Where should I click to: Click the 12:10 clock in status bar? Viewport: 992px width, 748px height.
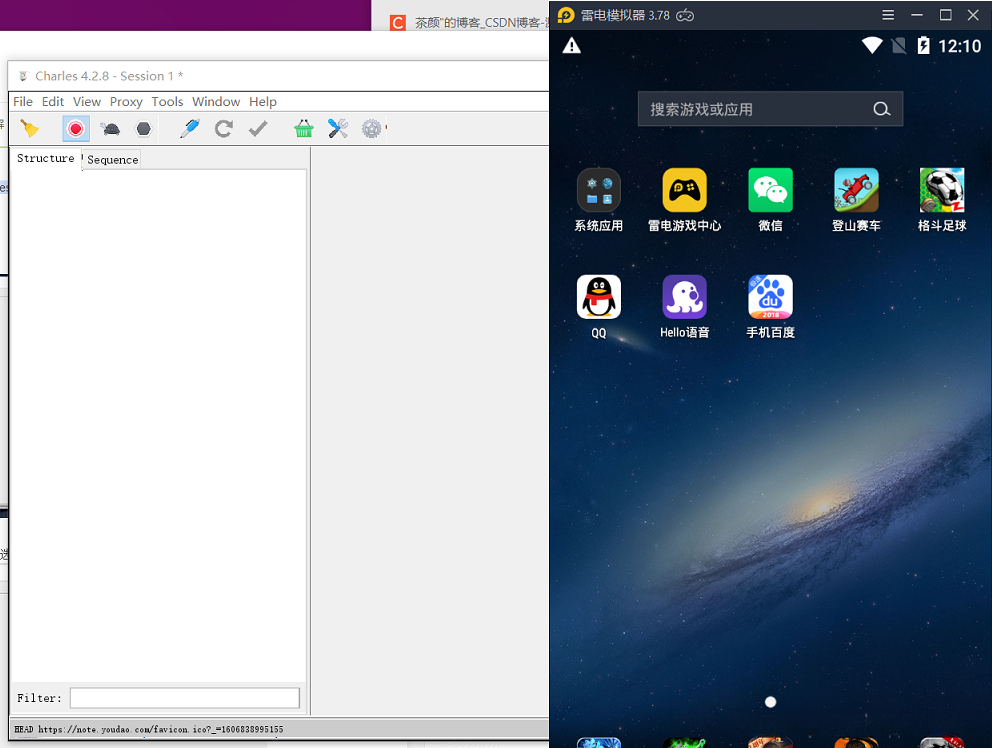(x=960, y=46)
